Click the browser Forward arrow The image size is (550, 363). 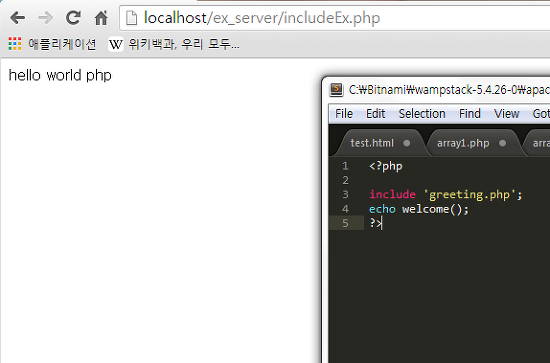coord(45,18)
